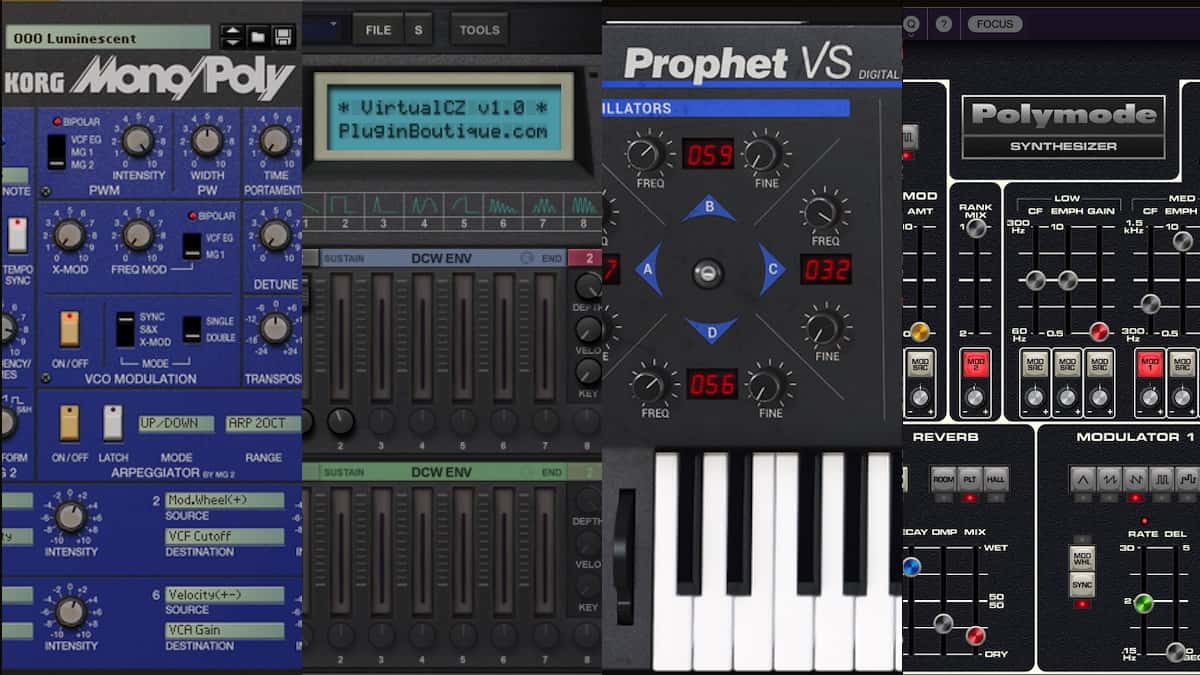Click the S button in VirtualCZ toolbar

(x=418, y=30)
